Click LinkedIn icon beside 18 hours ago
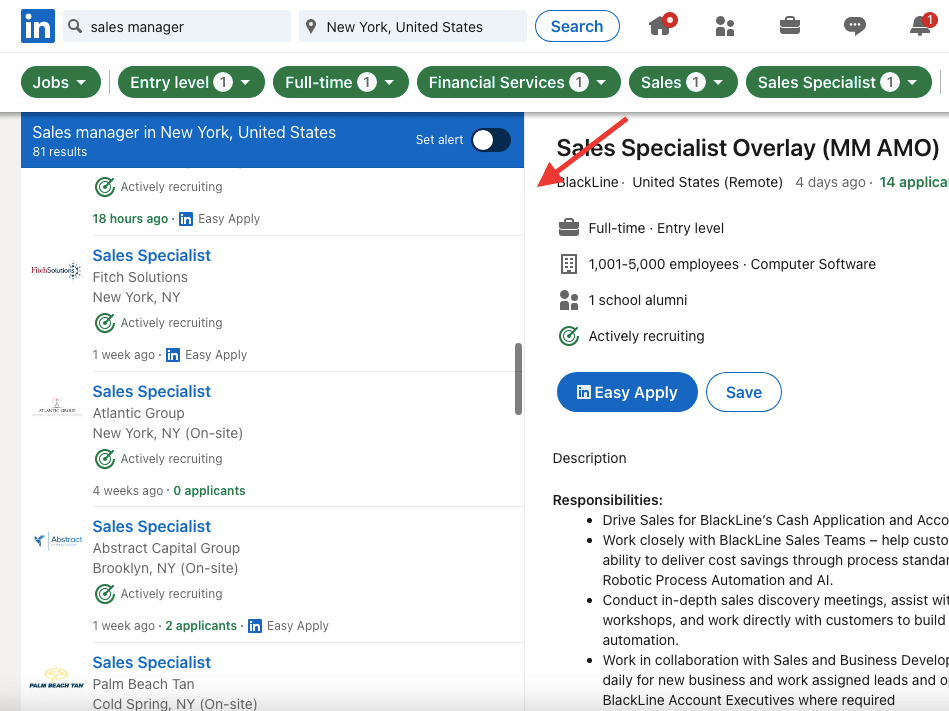This screenshot has height=711, width=949. pos(186,219)
